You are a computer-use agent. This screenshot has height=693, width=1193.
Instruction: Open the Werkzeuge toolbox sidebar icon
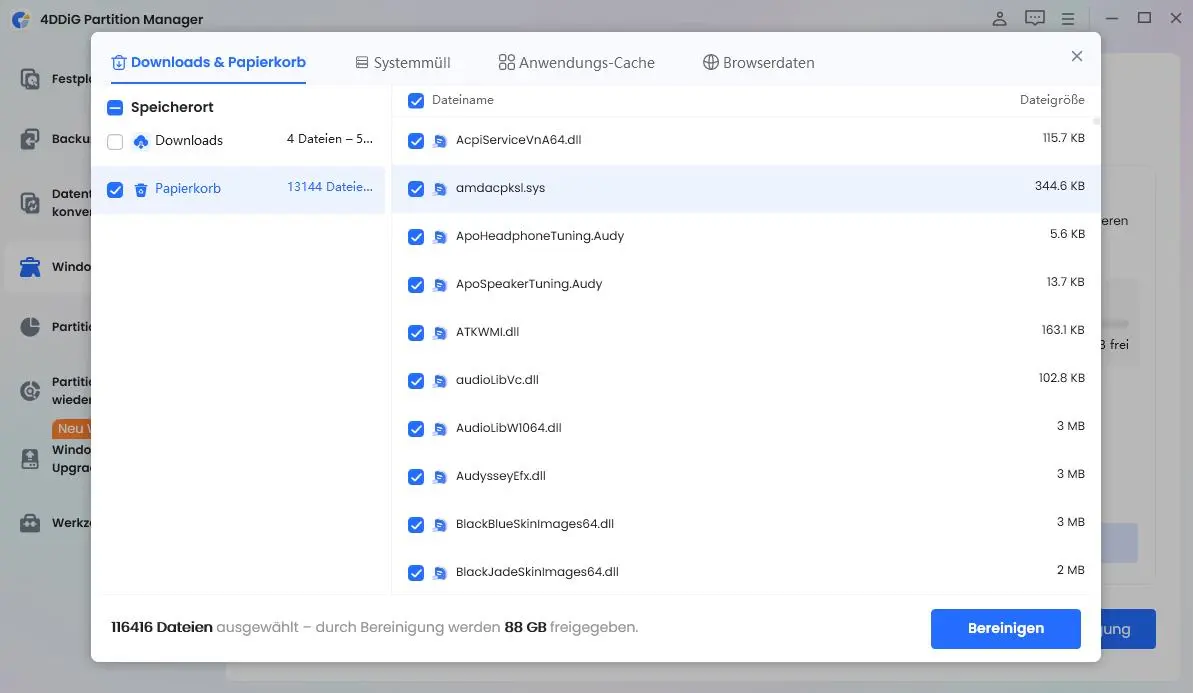point(30,523)
